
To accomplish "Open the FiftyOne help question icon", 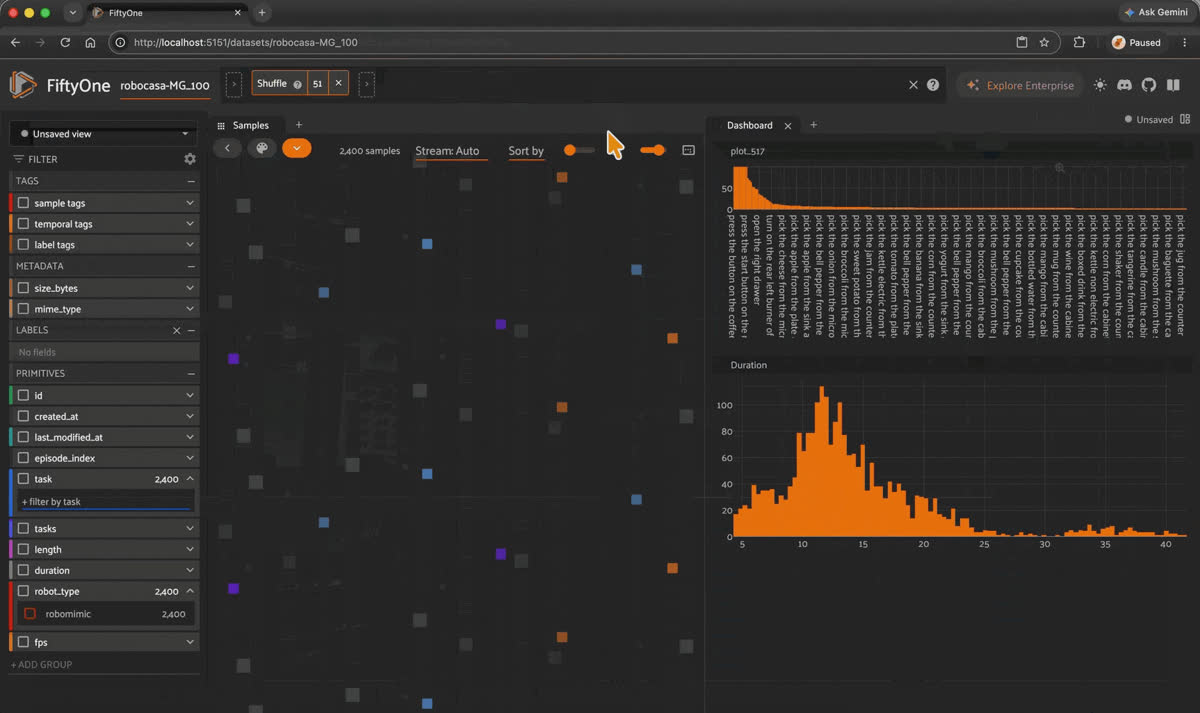I will point(933,85).
